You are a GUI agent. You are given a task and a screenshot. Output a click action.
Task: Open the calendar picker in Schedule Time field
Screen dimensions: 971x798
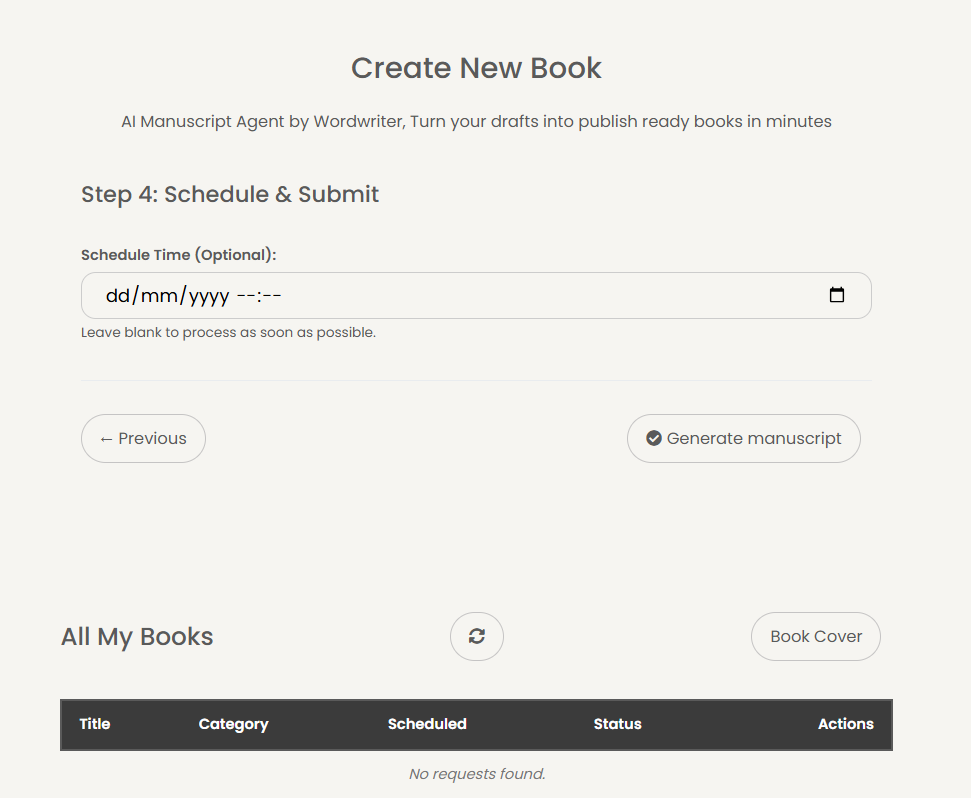point(837,295)
